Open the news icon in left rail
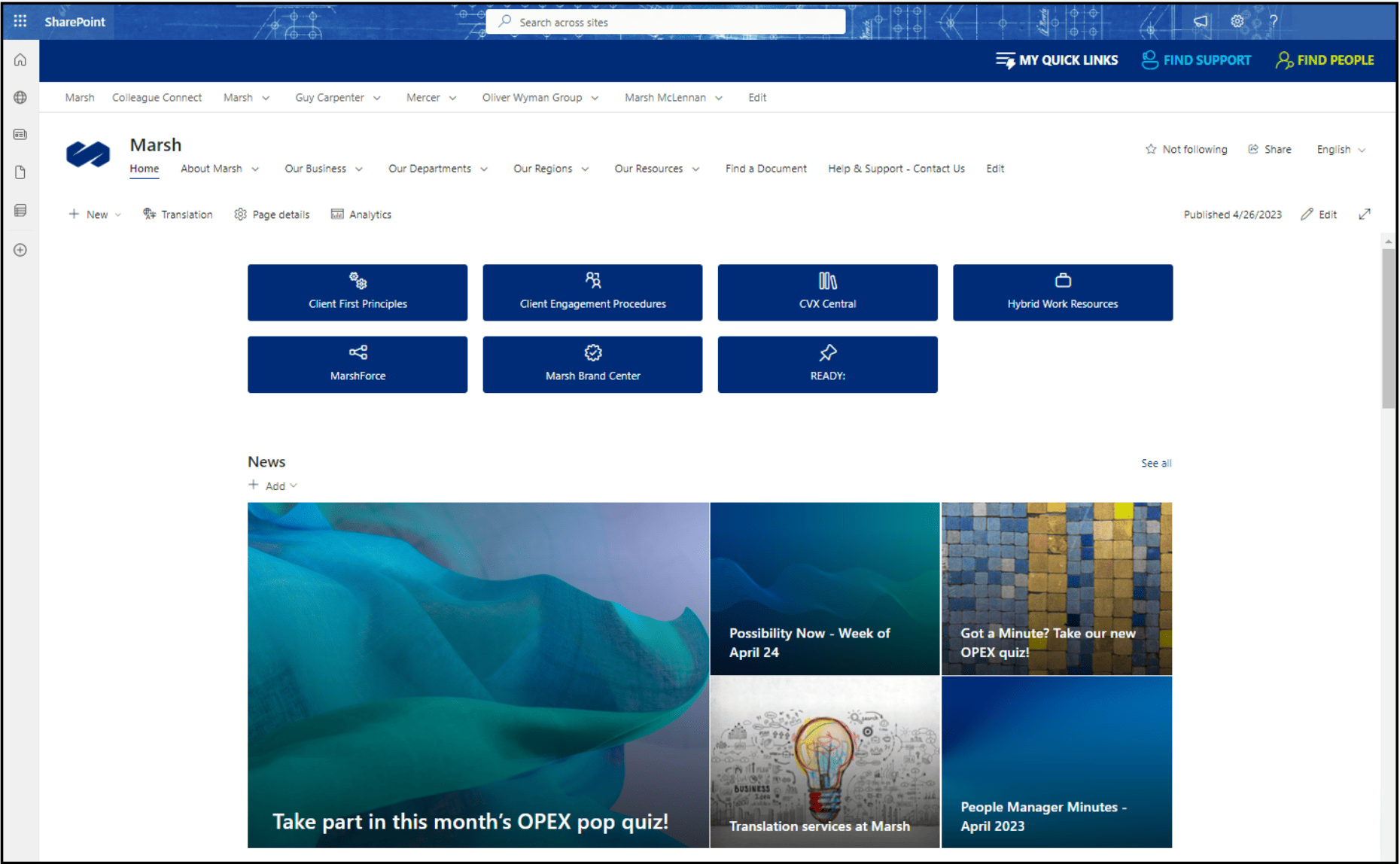Screen dimensions: 1400x864 tap(20, 135)
